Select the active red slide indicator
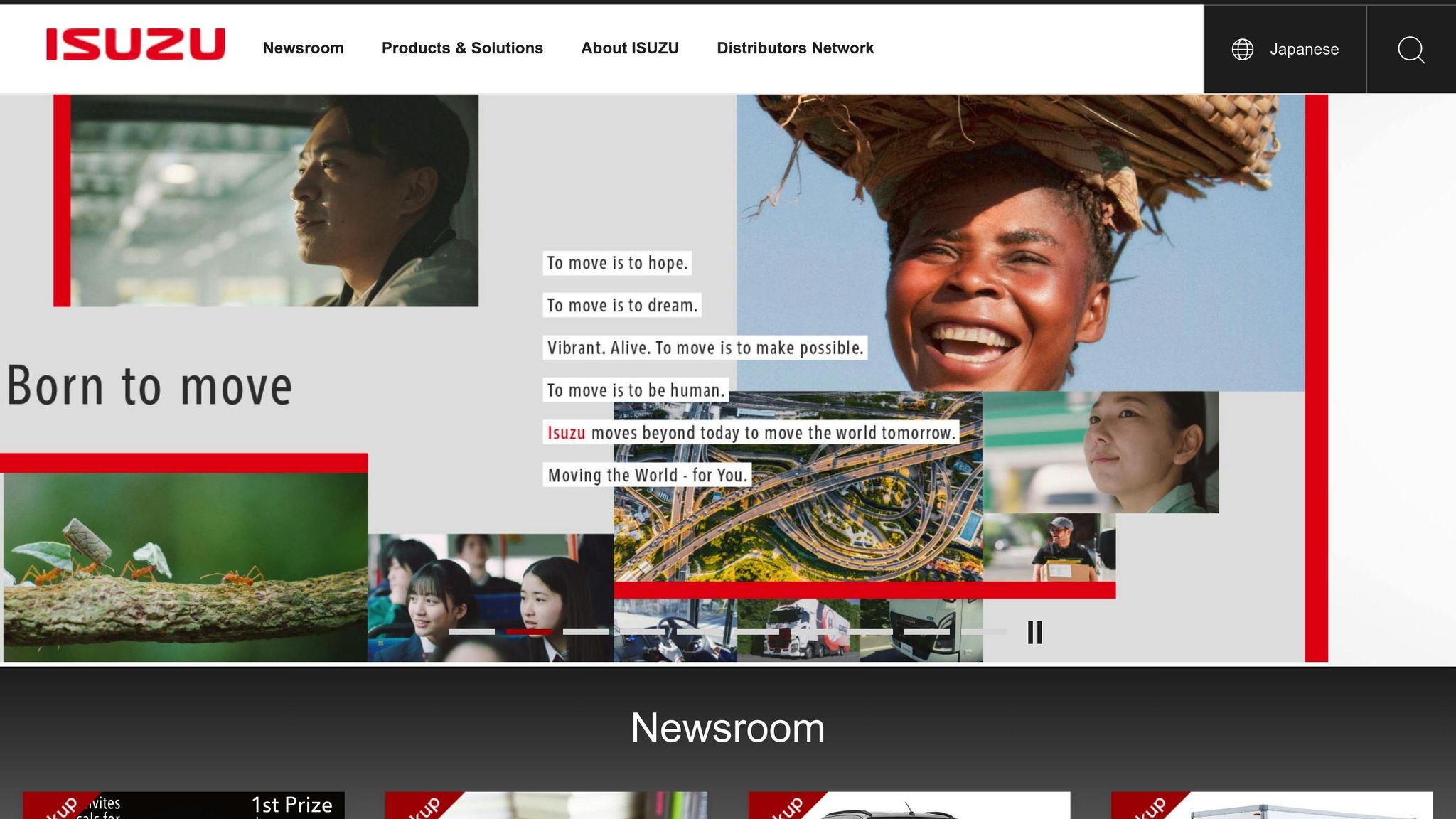 (x=529, y=631)
